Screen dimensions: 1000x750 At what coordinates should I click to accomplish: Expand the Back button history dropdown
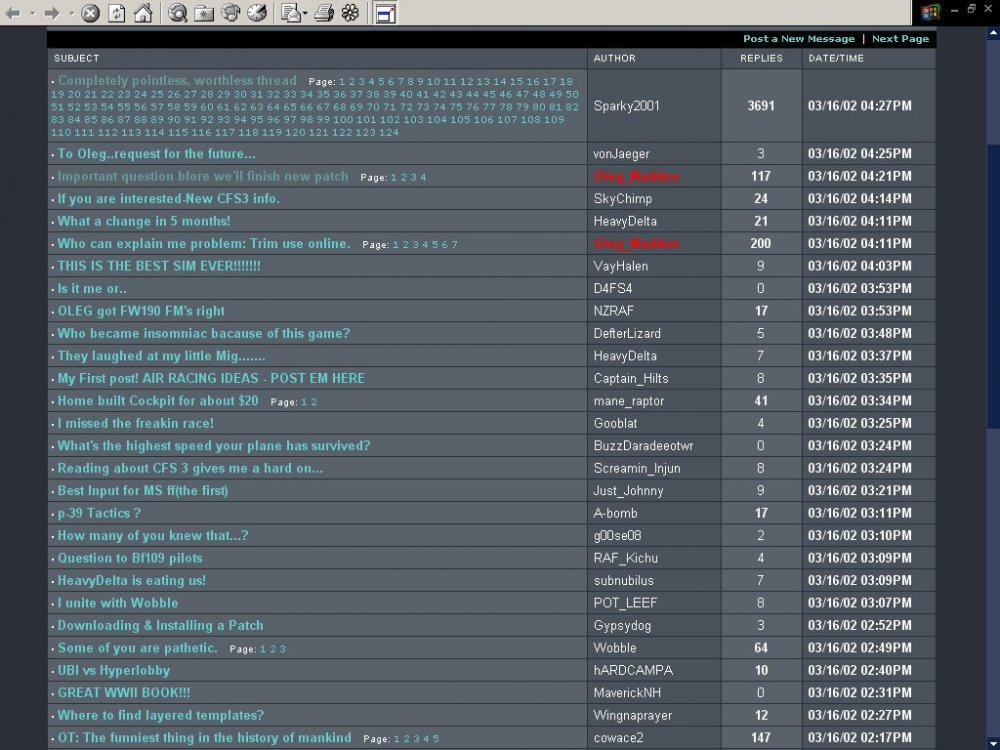coord(33,13)
